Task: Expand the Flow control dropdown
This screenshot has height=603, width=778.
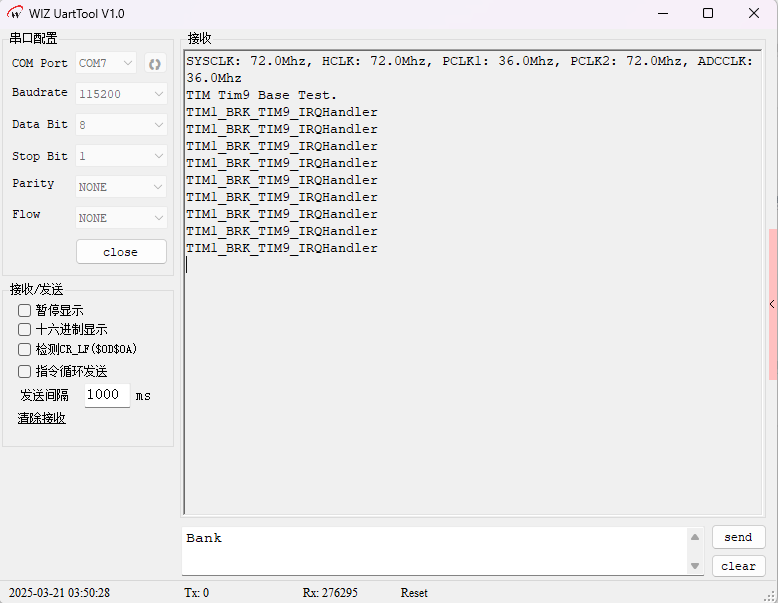Action: tap(121, 218)
